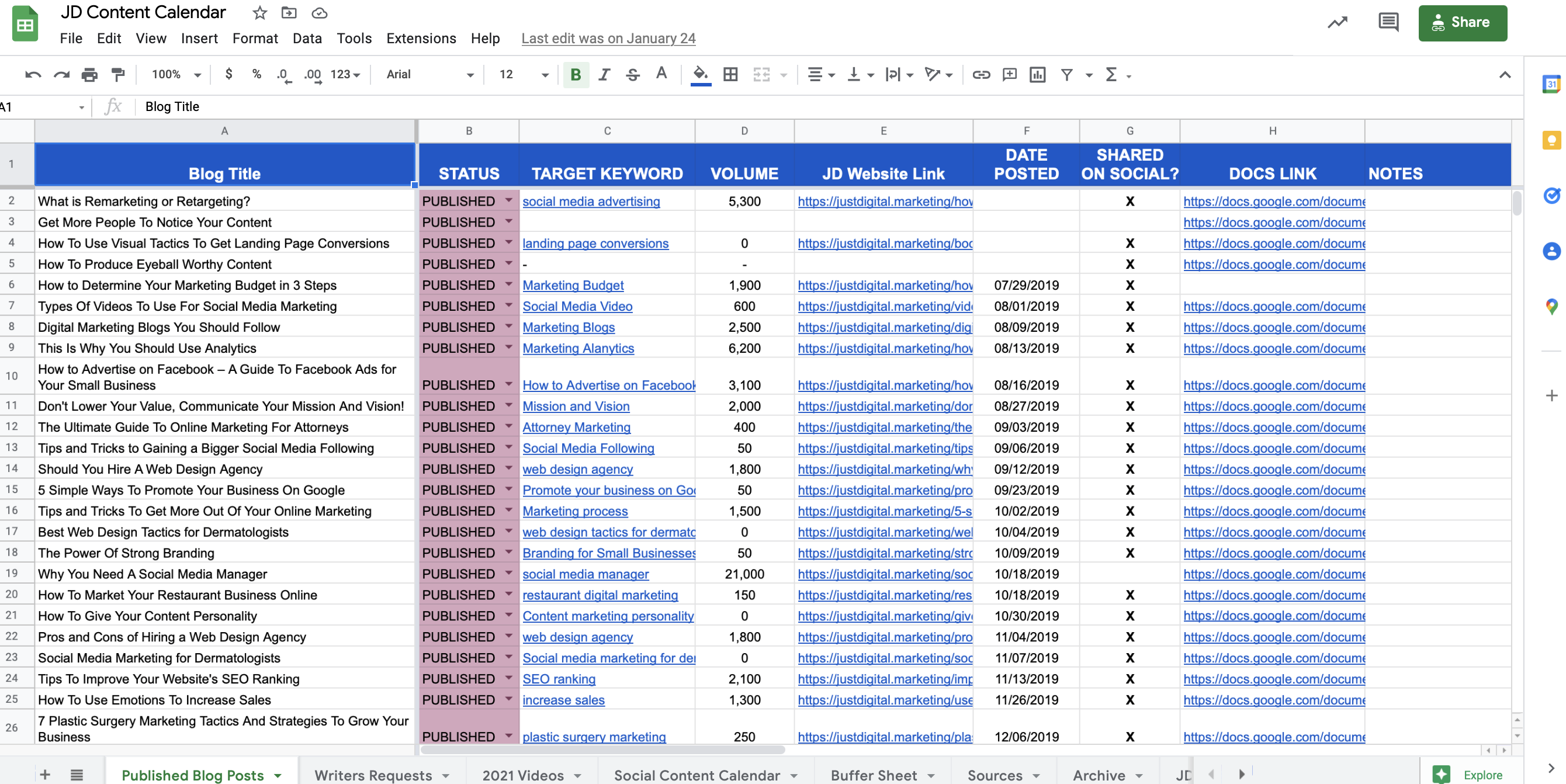Open the text color picker

tap(661, 74)
